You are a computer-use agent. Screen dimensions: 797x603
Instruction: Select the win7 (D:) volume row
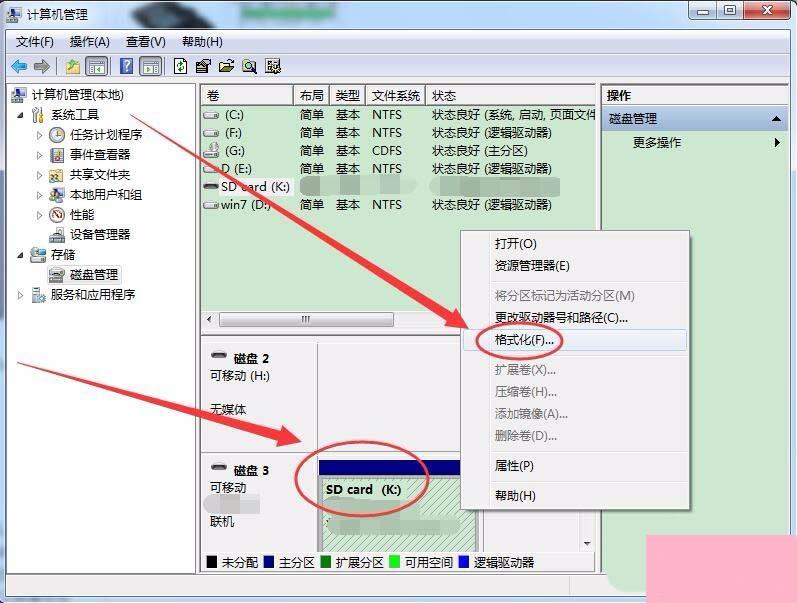tap(398, 205)
